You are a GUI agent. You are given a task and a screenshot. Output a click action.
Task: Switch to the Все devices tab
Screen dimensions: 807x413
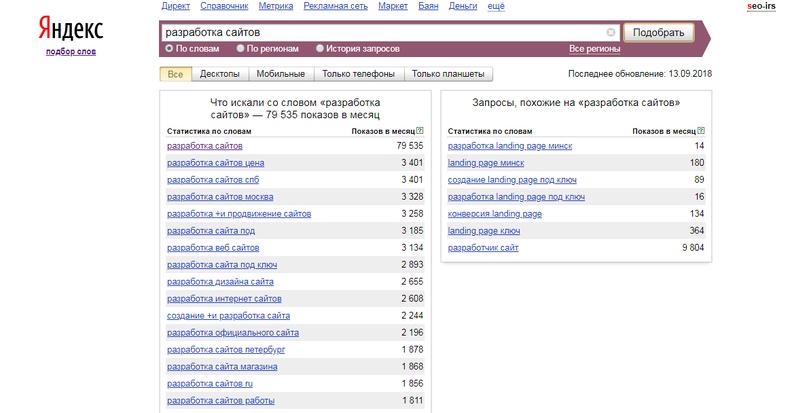click(176, 74)
